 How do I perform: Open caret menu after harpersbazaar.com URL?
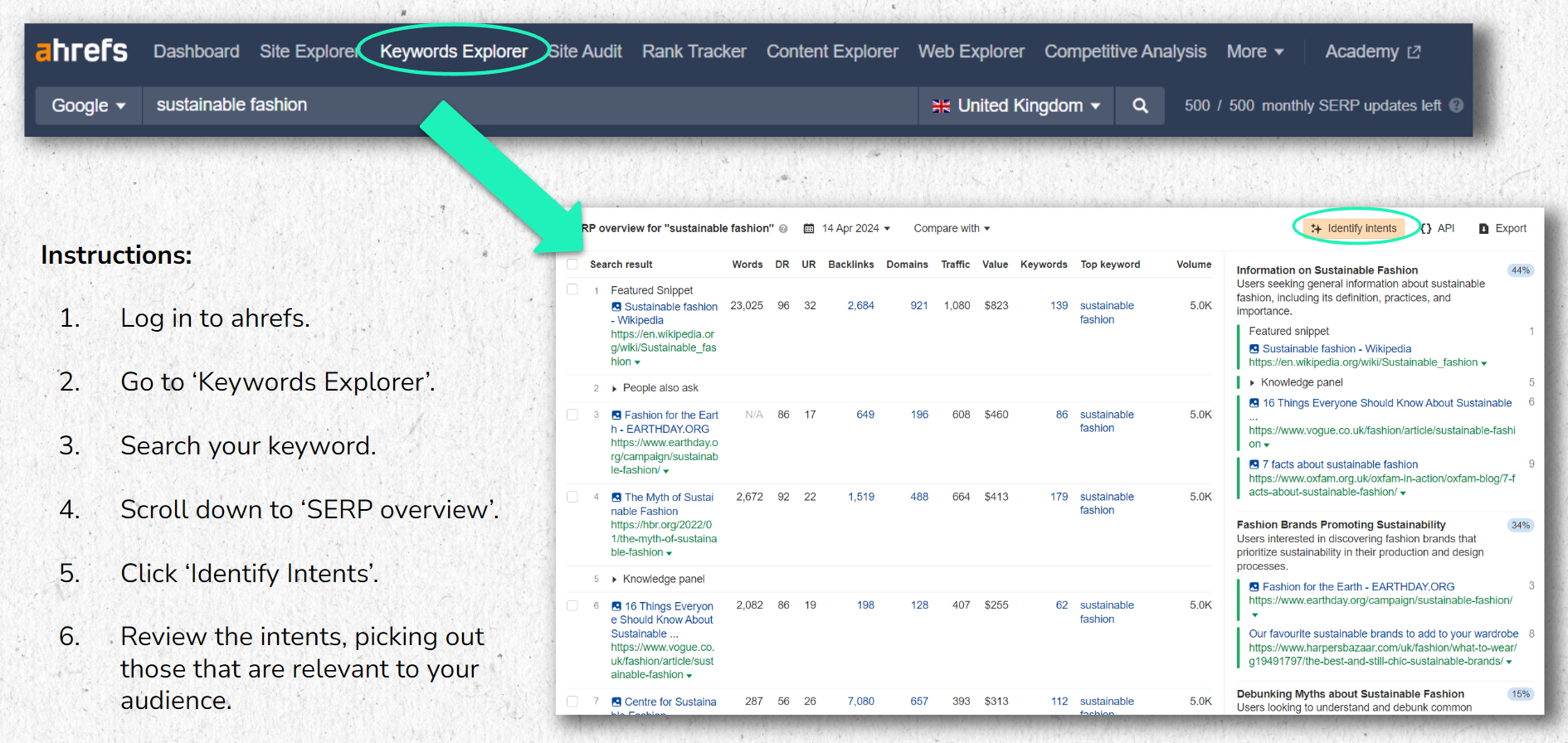tap(1509, 662)
